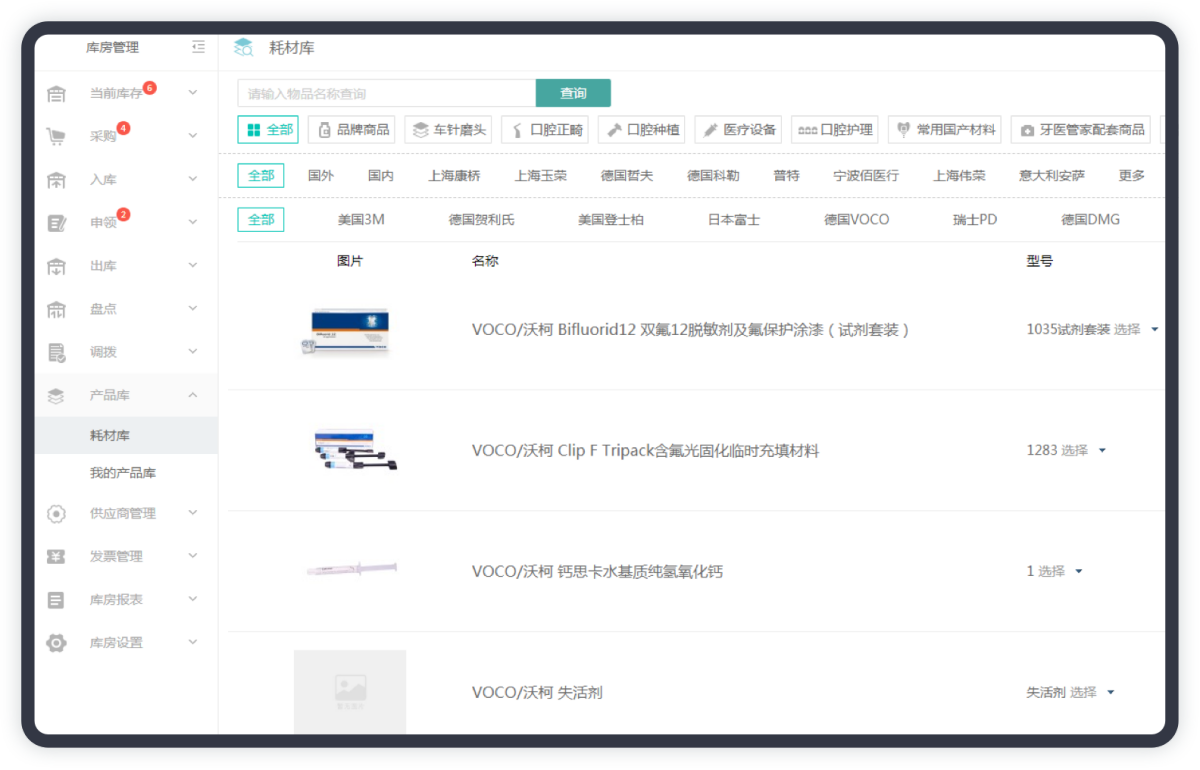Collapse the 产品库 menu section
1200x770 pixels.
193,396
